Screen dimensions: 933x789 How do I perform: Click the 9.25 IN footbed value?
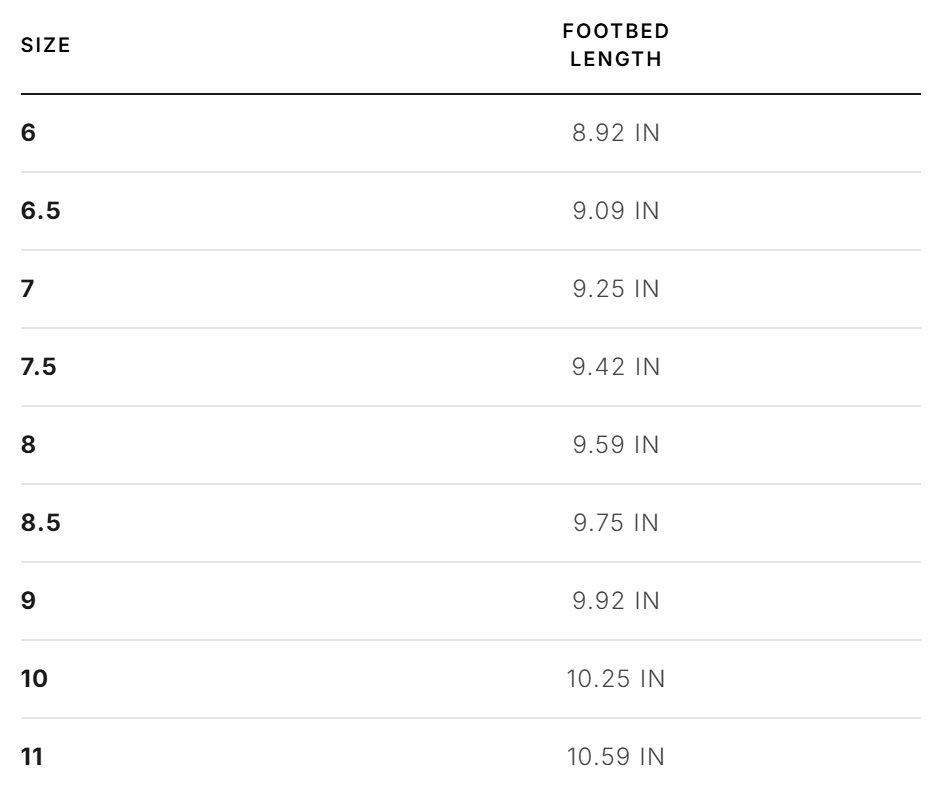click(x=616, y=289)
